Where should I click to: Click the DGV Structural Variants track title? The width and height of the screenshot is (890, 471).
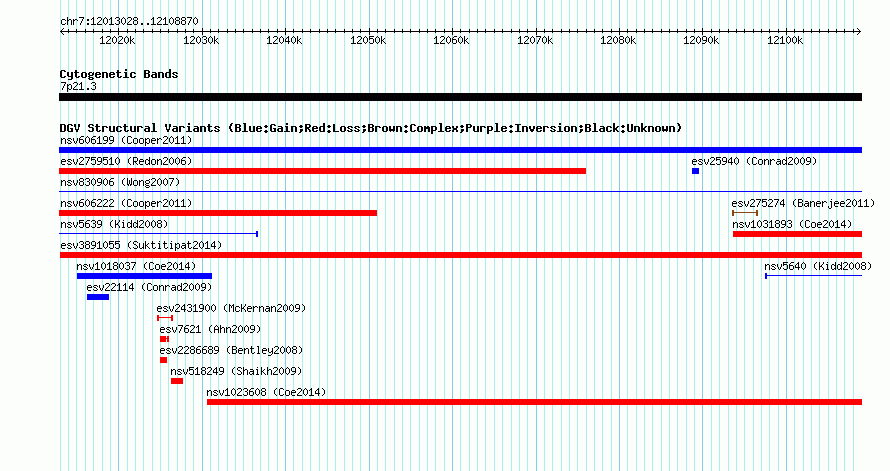point(370,128)
